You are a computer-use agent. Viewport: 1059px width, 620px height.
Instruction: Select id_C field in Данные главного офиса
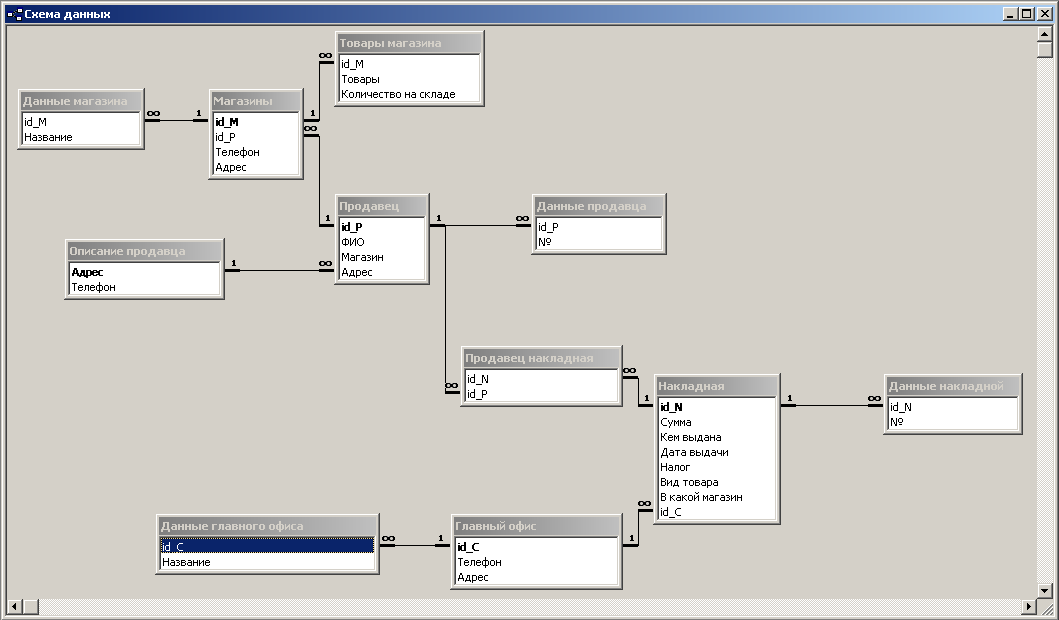[x=267, y=546]
